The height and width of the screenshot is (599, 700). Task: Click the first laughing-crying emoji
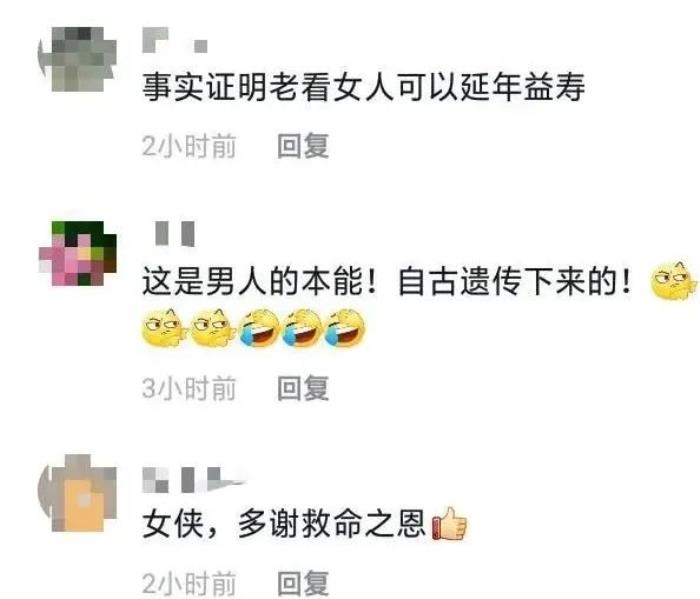click(259, 328)
